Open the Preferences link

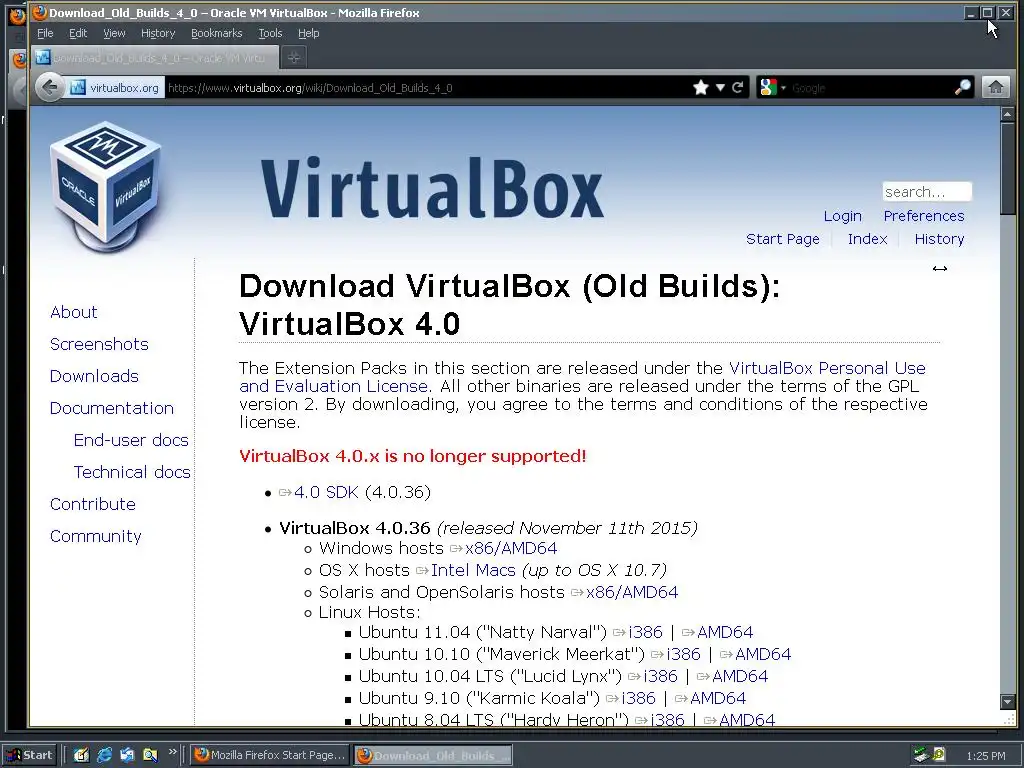tap(923, 216)
